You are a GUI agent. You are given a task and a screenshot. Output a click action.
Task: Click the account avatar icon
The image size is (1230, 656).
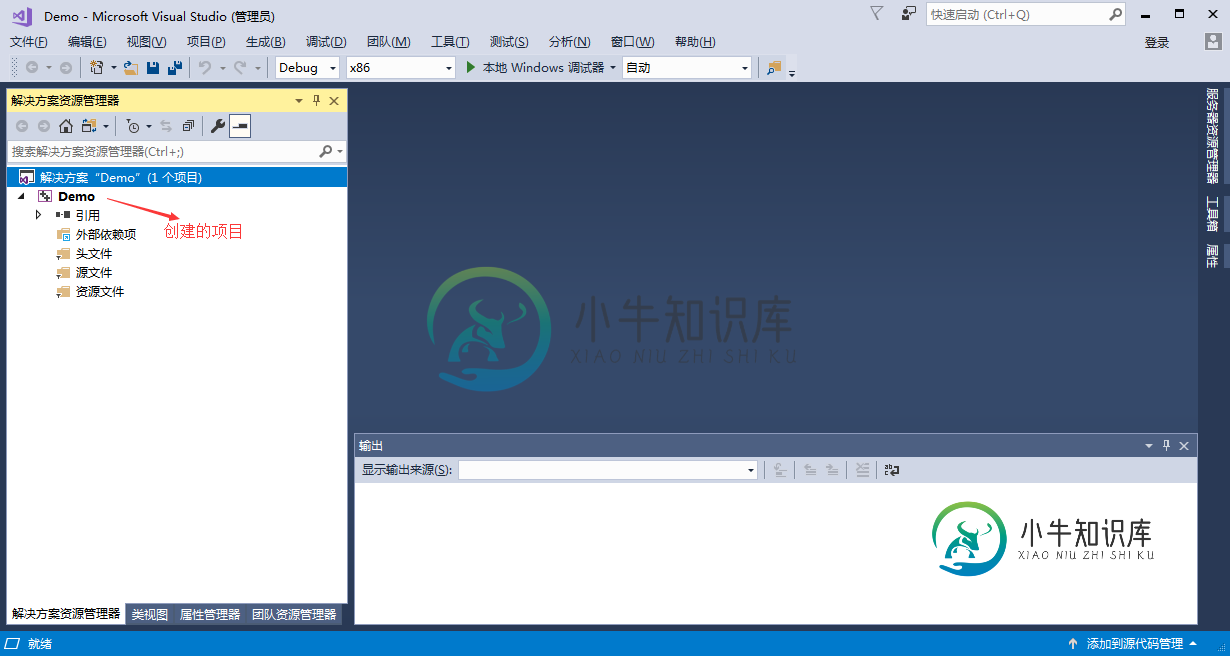pos(1213,42)
